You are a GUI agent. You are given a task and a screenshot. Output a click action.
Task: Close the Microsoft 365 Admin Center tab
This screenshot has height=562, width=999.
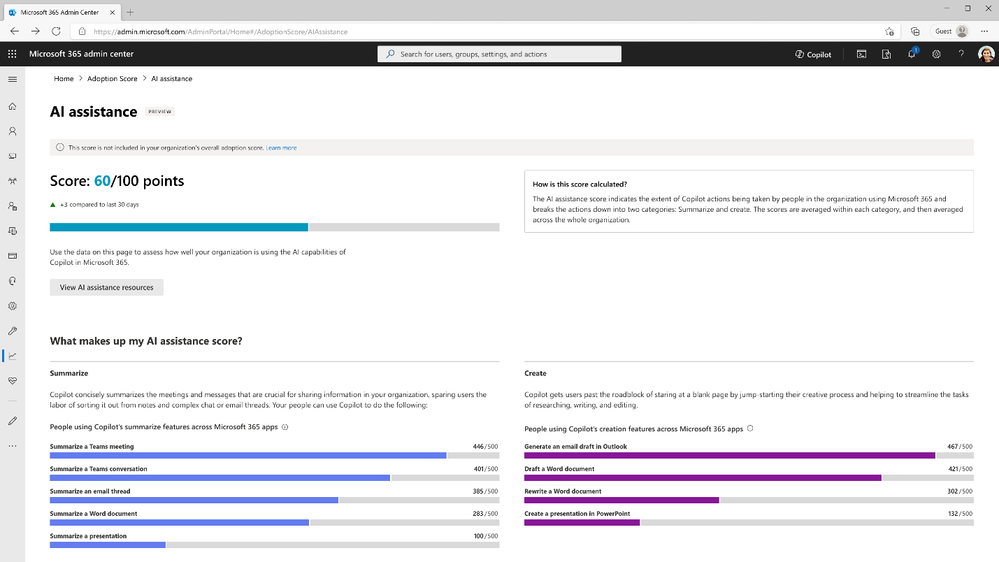click(112, 12)
